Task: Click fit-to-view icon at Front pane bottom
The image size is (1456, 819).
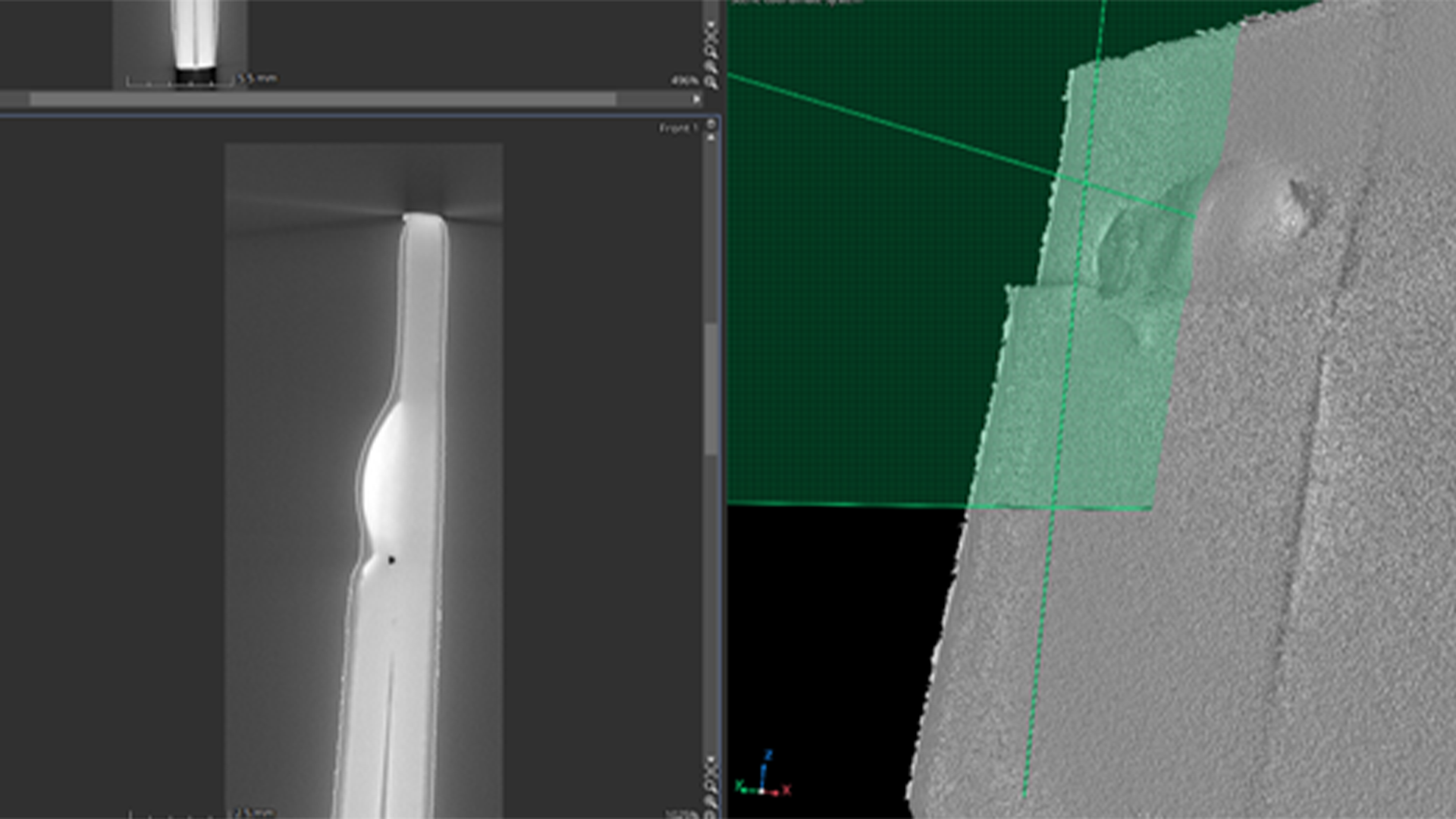Action: point(711,771)
